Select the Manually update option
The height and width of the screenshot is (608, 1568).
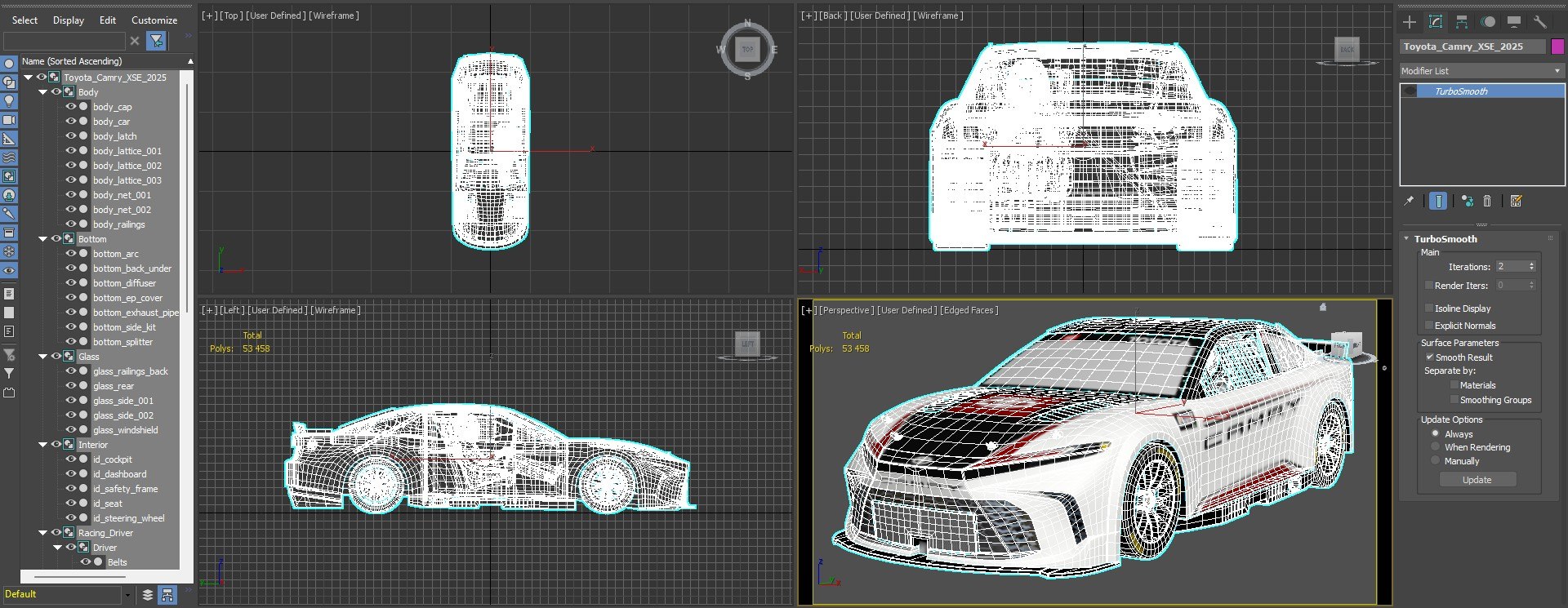[1435, 461]
